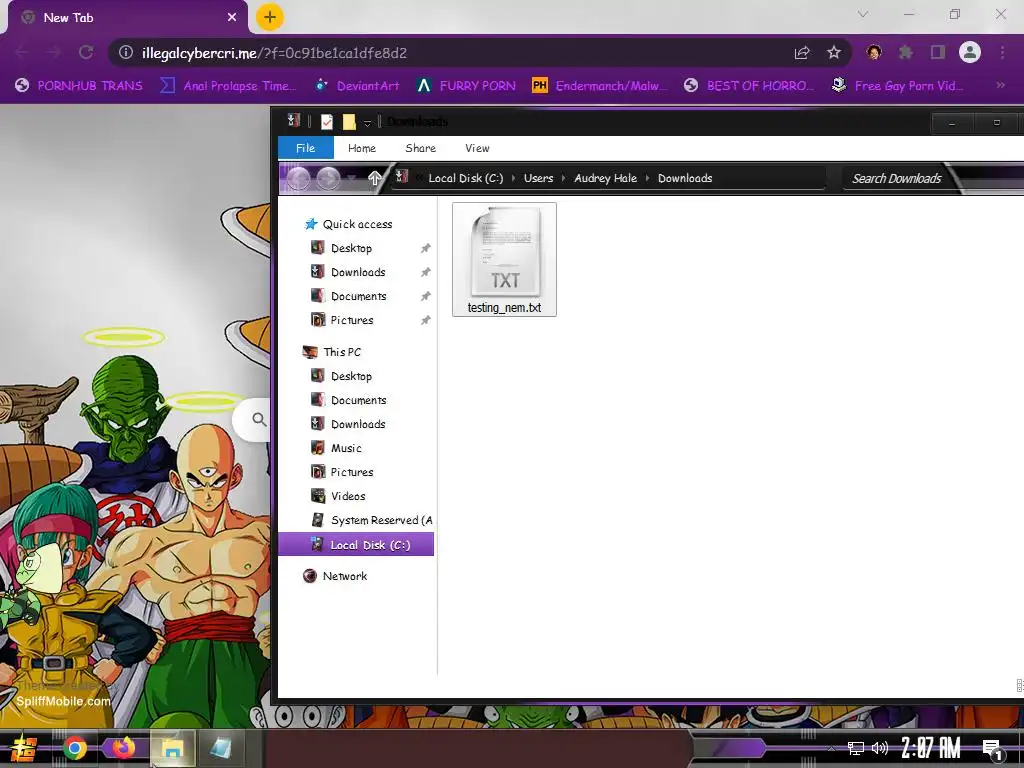Select the New Tab browser tab

tap(127, 18)
